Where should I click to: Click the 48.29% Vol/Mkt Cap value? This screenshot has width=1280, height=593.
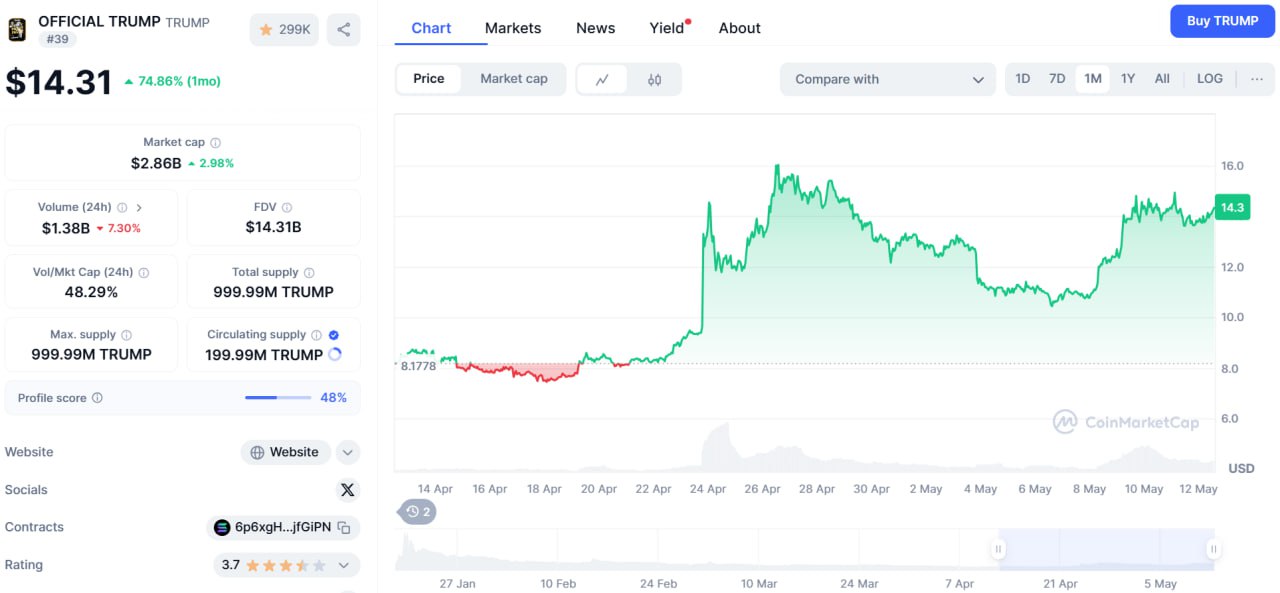[91, 292]
